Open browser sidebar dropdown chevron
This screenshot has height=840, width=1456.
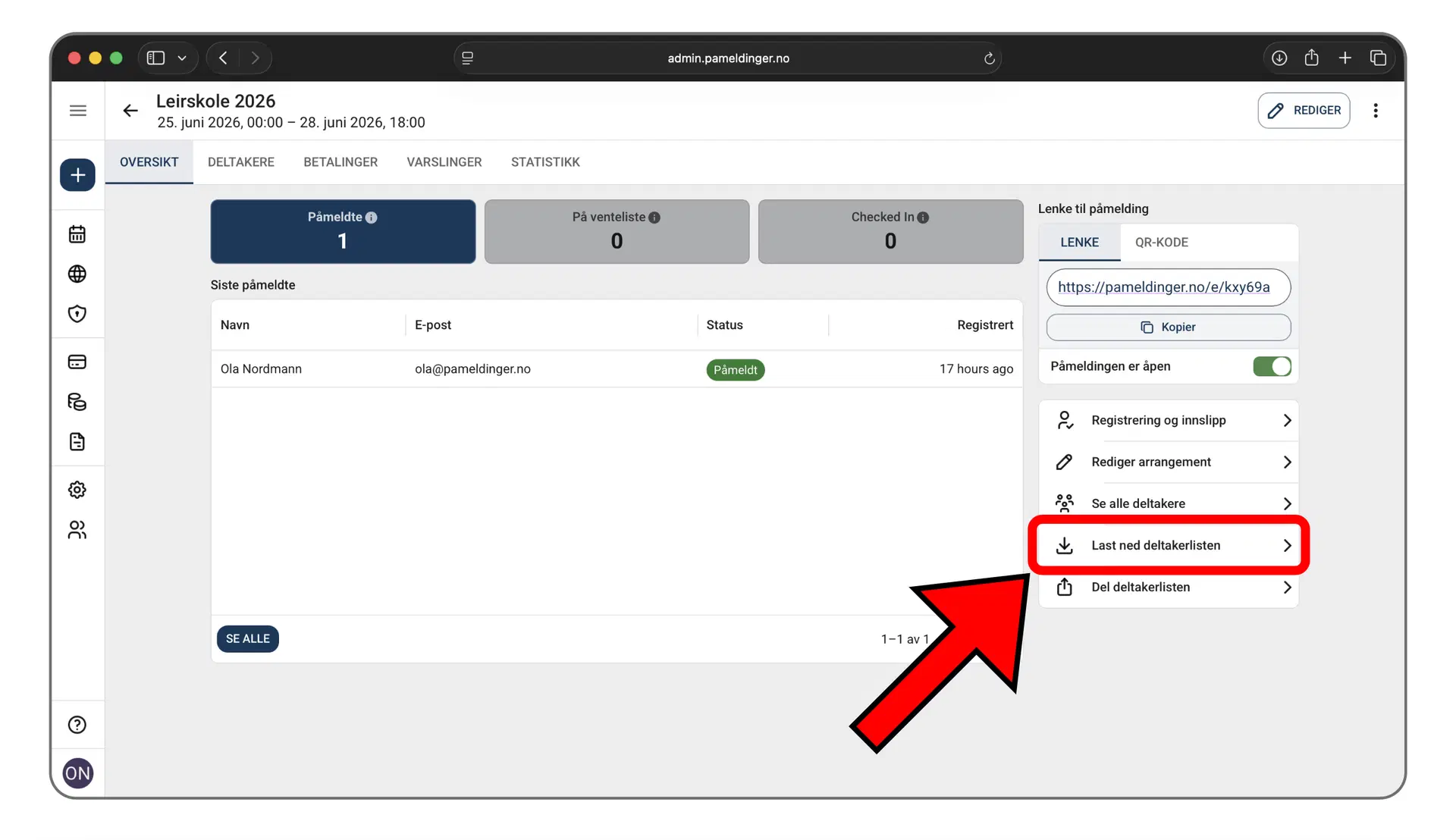click(x=182, y=58)
